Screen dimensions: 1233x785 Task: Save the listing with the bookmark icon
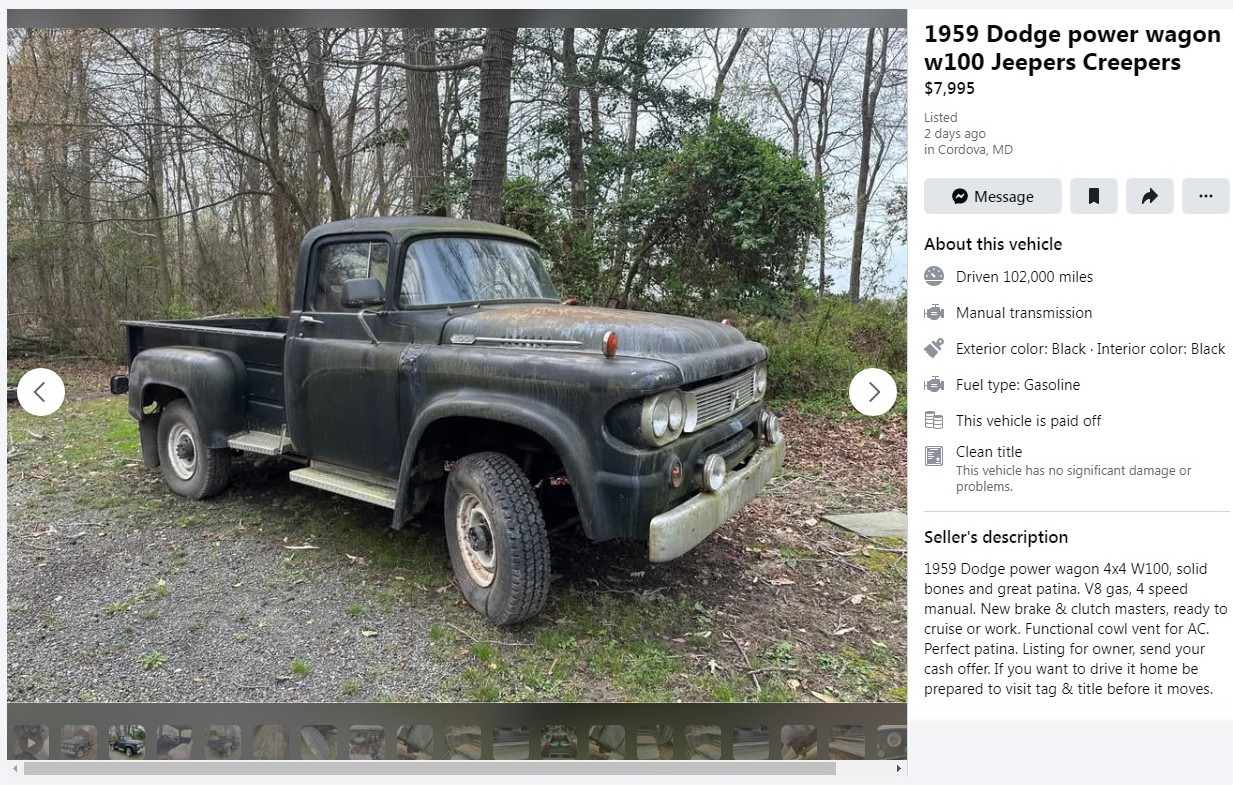coord(1094,196)
